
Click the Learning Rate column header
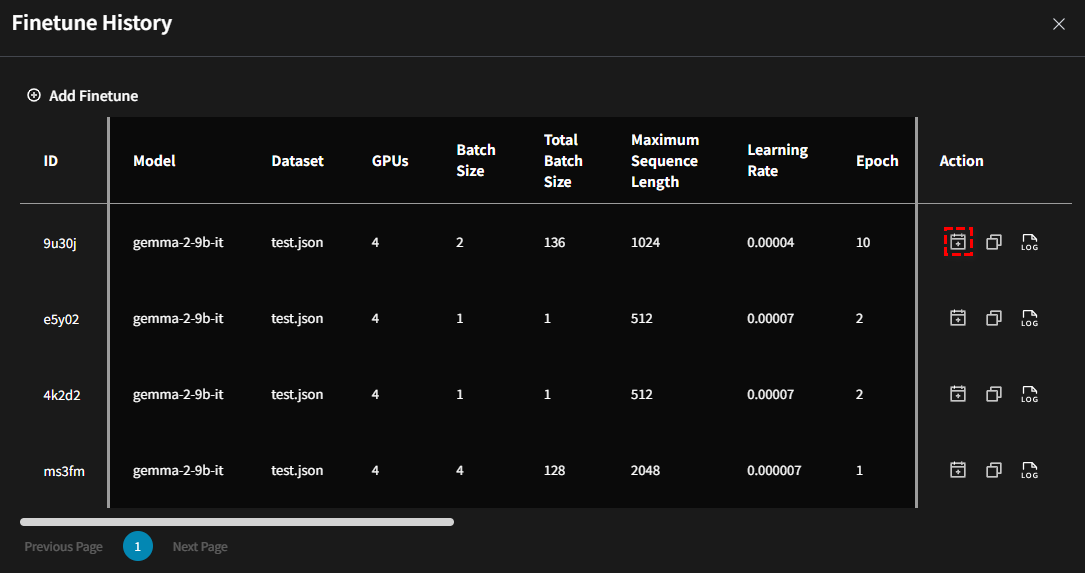777,161
